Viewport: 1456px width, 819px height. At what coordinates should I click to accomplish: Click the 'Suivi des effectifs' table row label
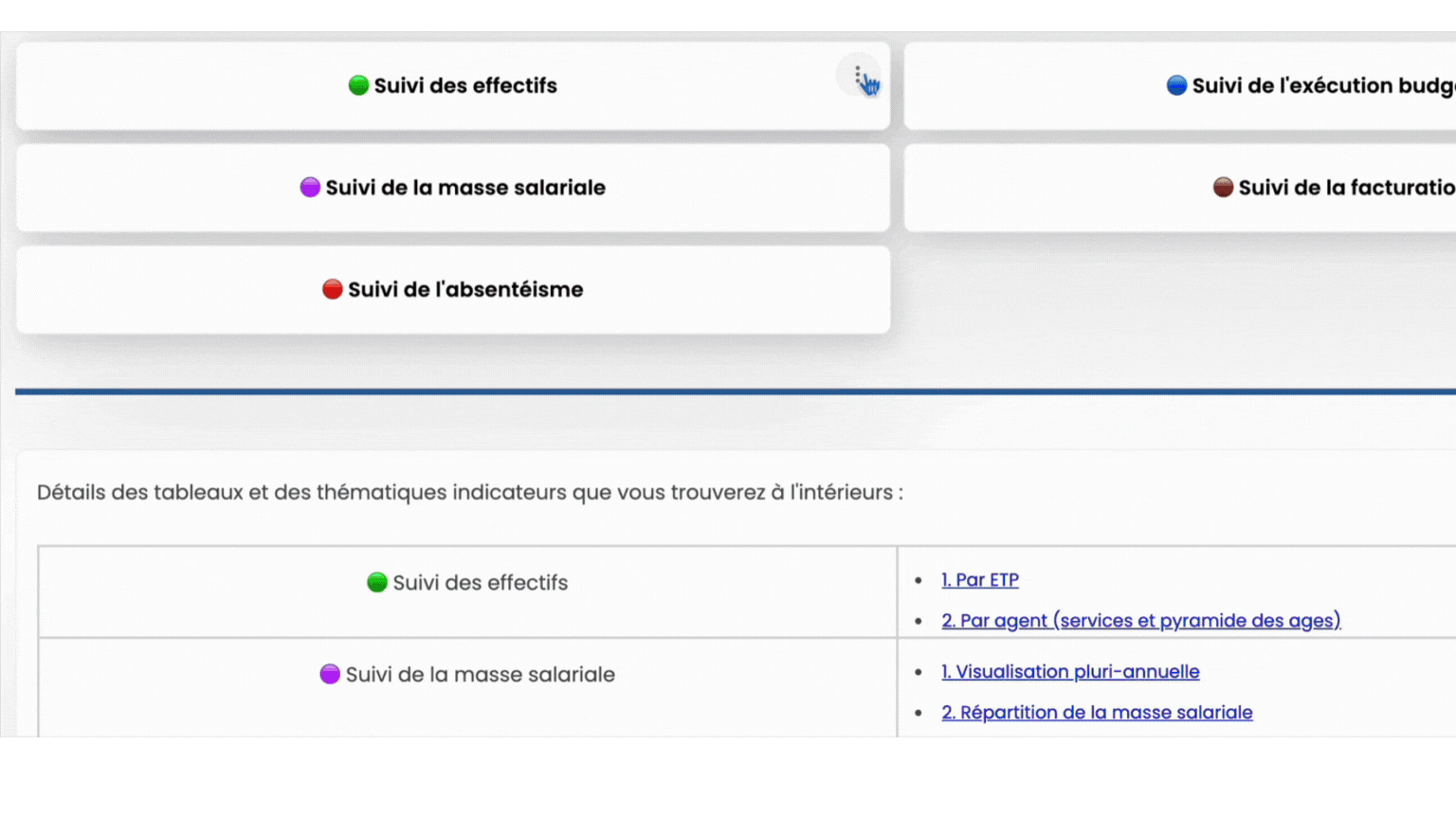coord(481,582)
